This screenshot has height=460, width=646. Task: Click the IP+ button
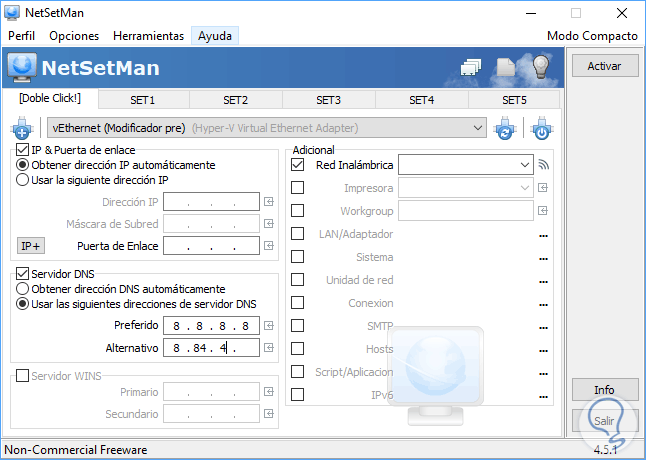click(x=31, y=246)
